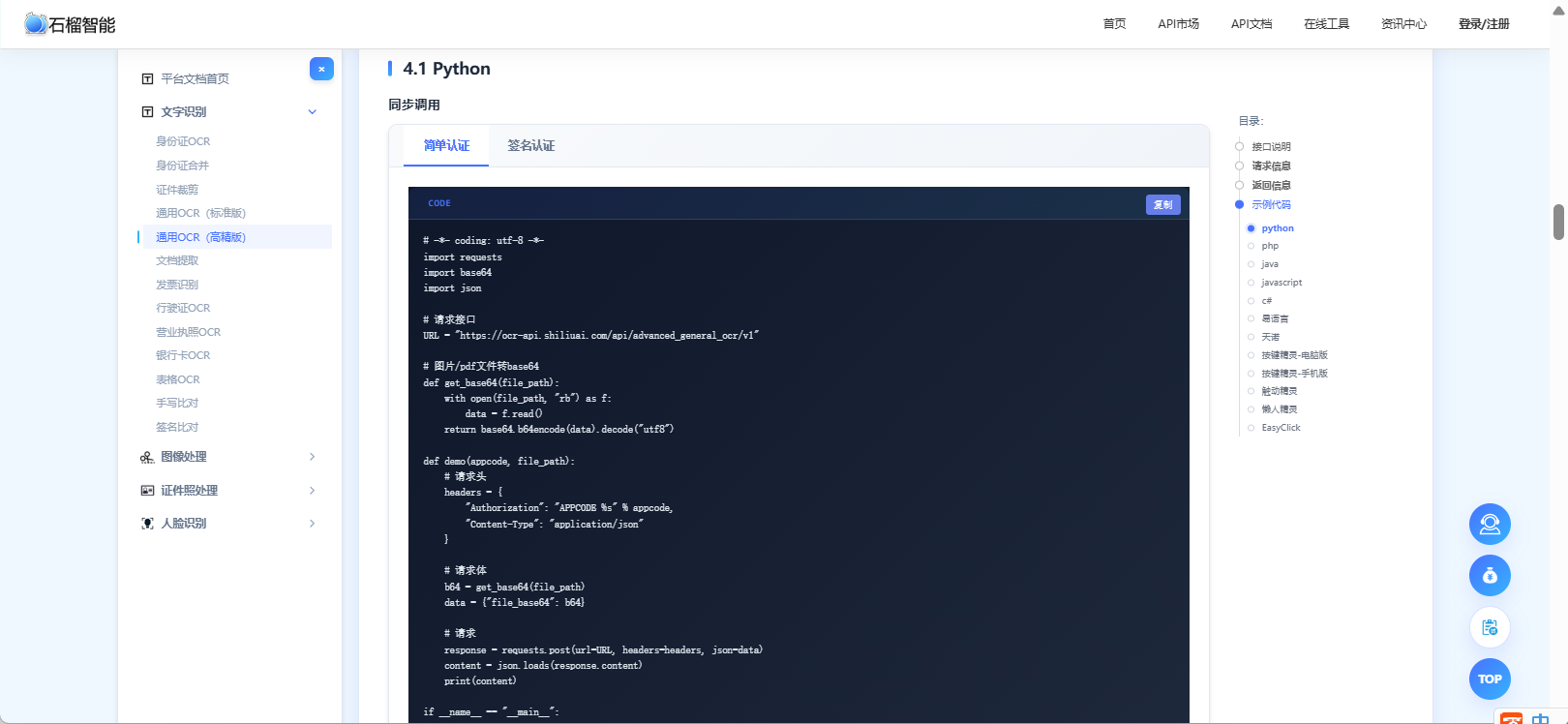Click the URL line in the code block
1568x724 pixels.
coord(590,336)
